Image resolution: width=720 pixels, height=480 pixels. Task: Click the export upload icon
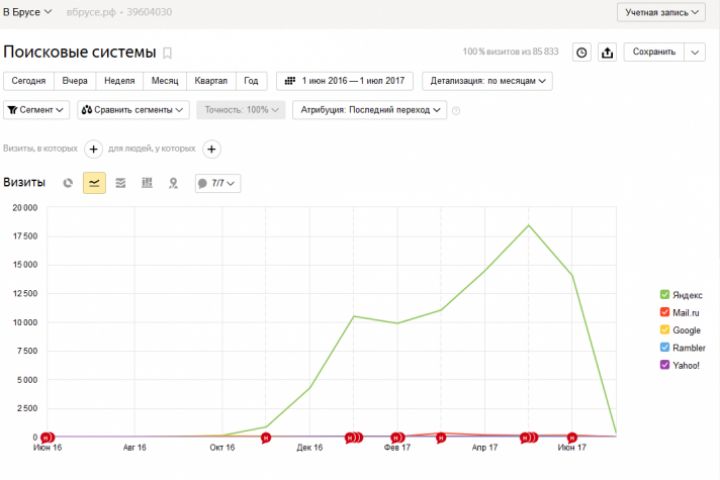[x=607, y=52]
